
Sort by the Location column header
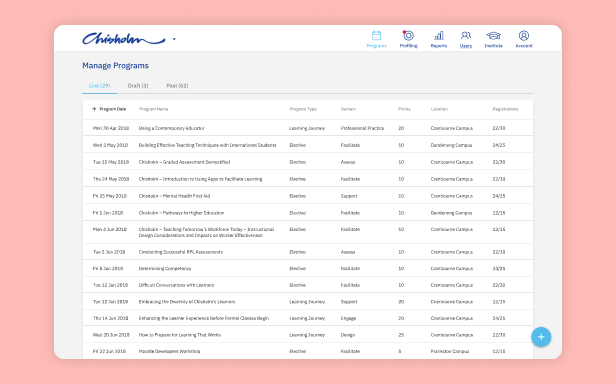[439, 109]
